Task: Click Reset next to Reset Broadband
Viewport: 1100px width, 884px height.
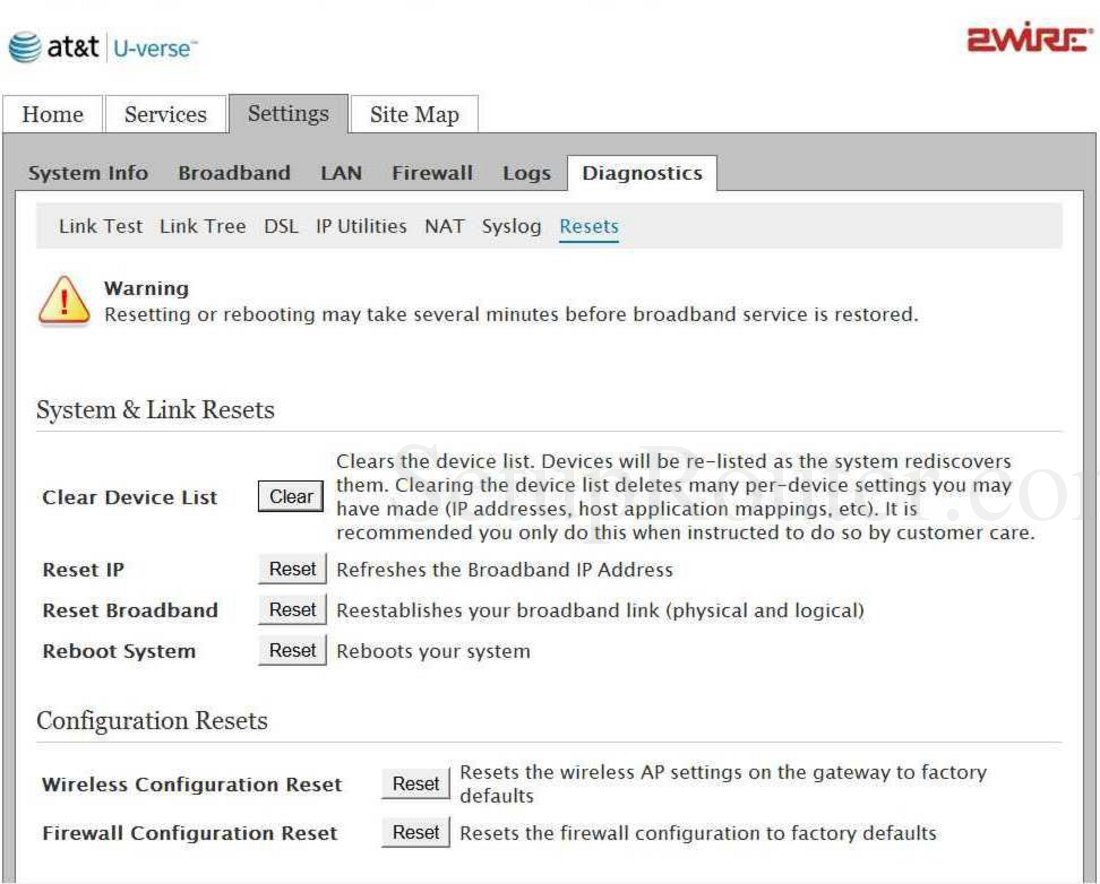Action: [292, 610]
